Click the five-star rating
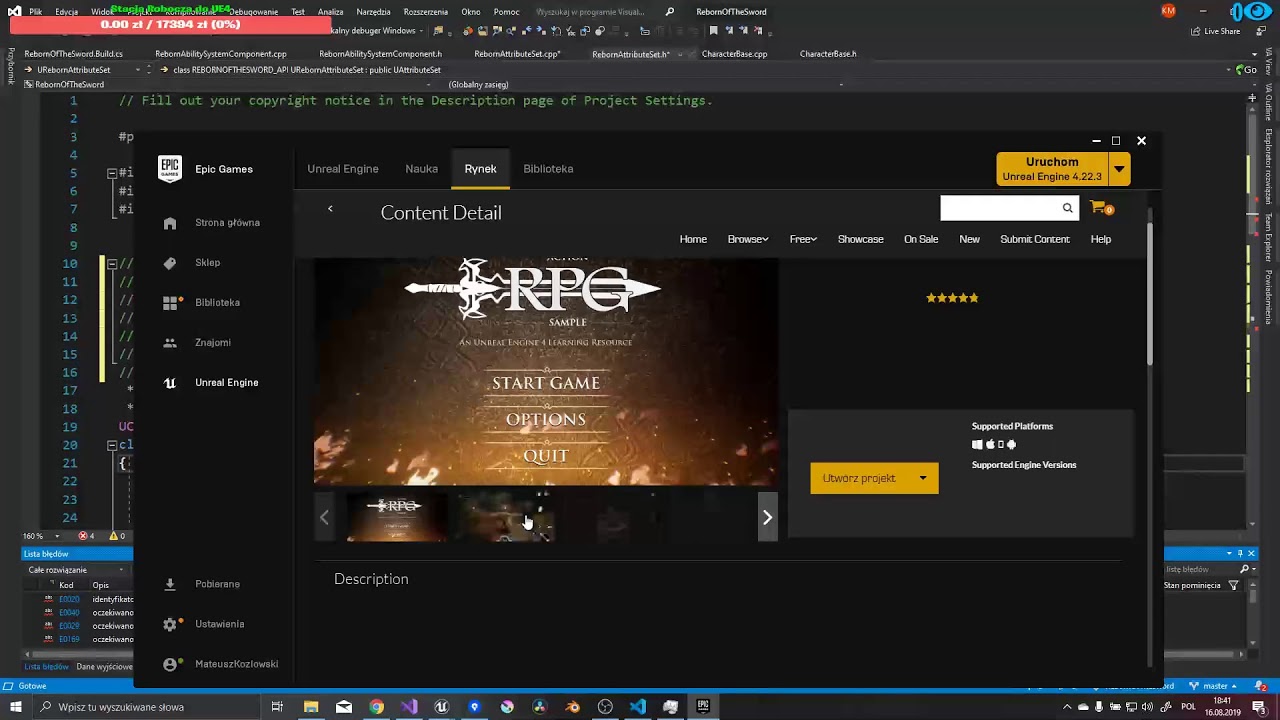 [952, 298]
